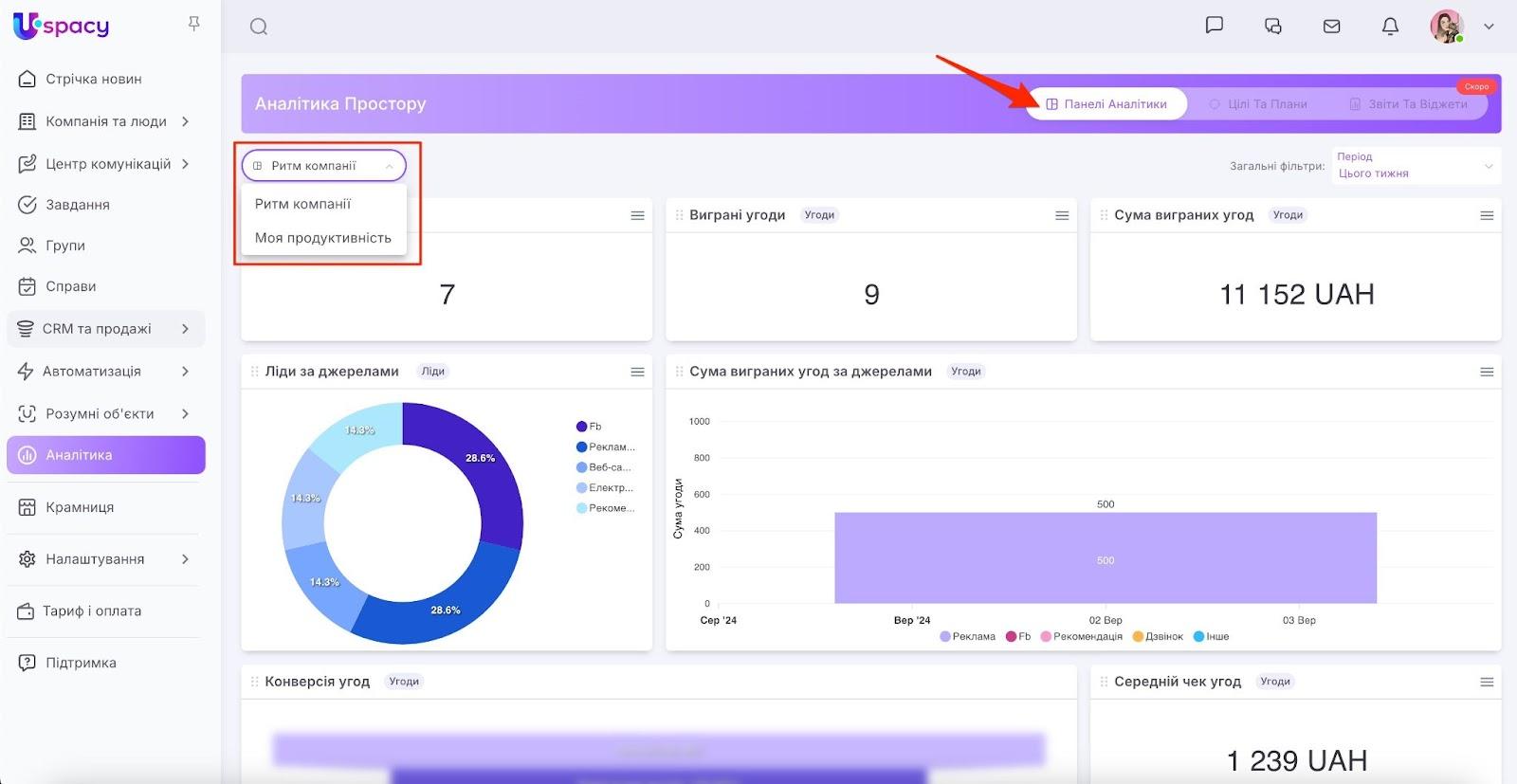Go to Стрічка новин in the sidebar

click(x=93, y=79)
